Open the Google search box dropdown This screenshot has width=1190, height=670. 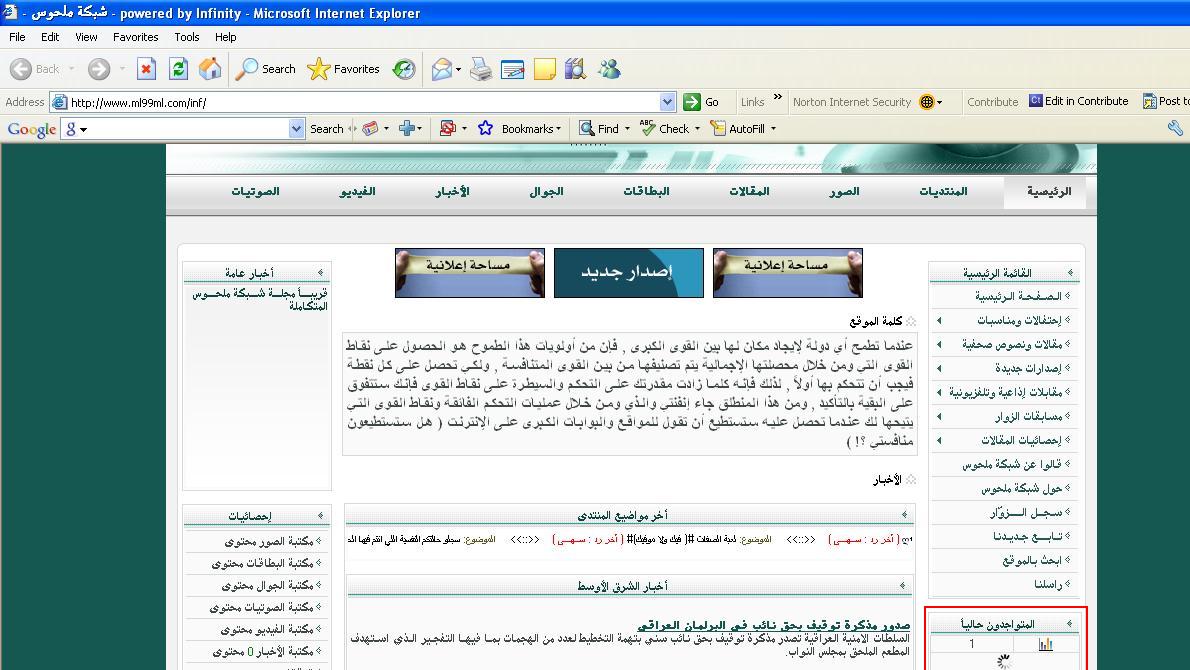pyautogui.click(x=296, y=129)
